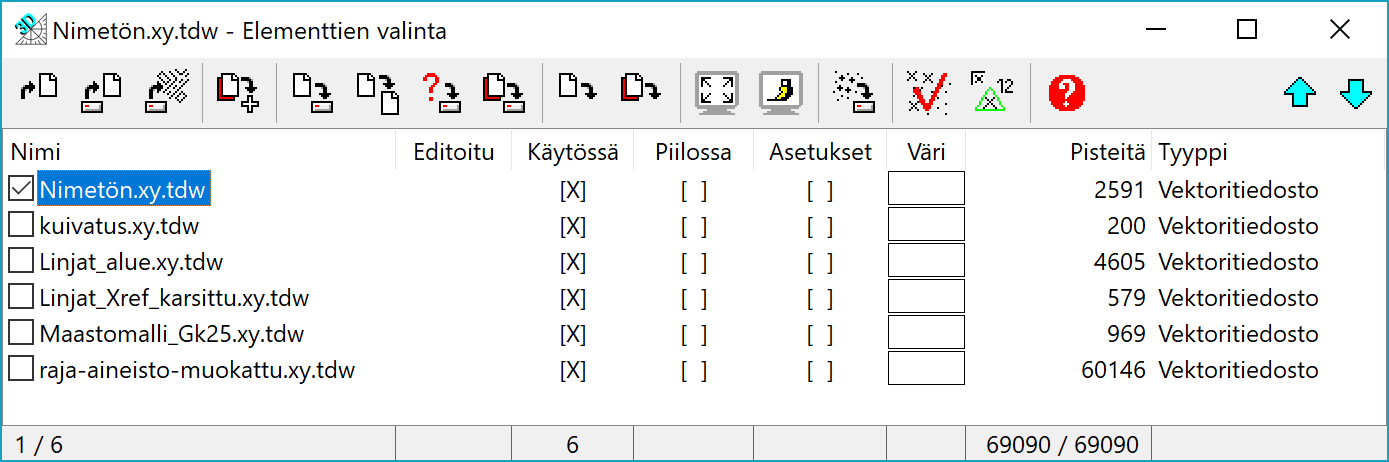Click the cyan down arrow icon
The height and width of the screenshot is (462, 1389).
point(1355,94)
